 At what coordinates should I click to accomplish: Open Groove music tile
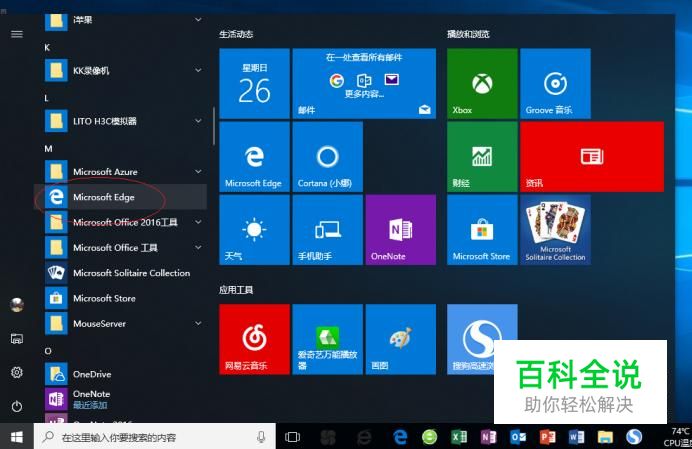coord(555,83)
